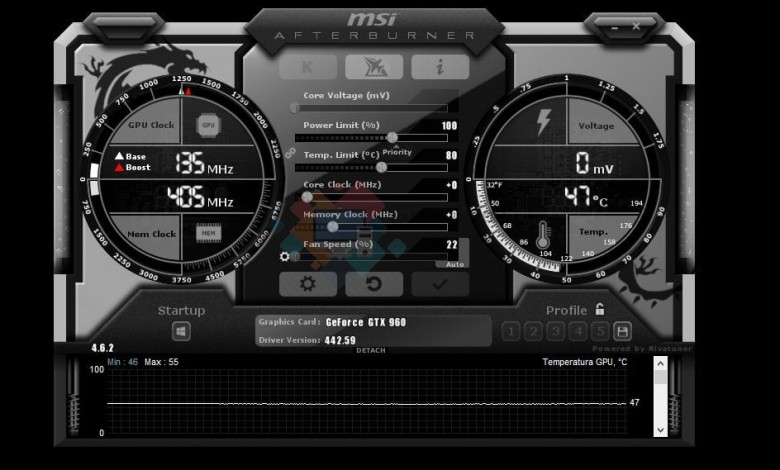Click the thermometer icon in temperature gauge
780x470 pixels.
(543, 235)
